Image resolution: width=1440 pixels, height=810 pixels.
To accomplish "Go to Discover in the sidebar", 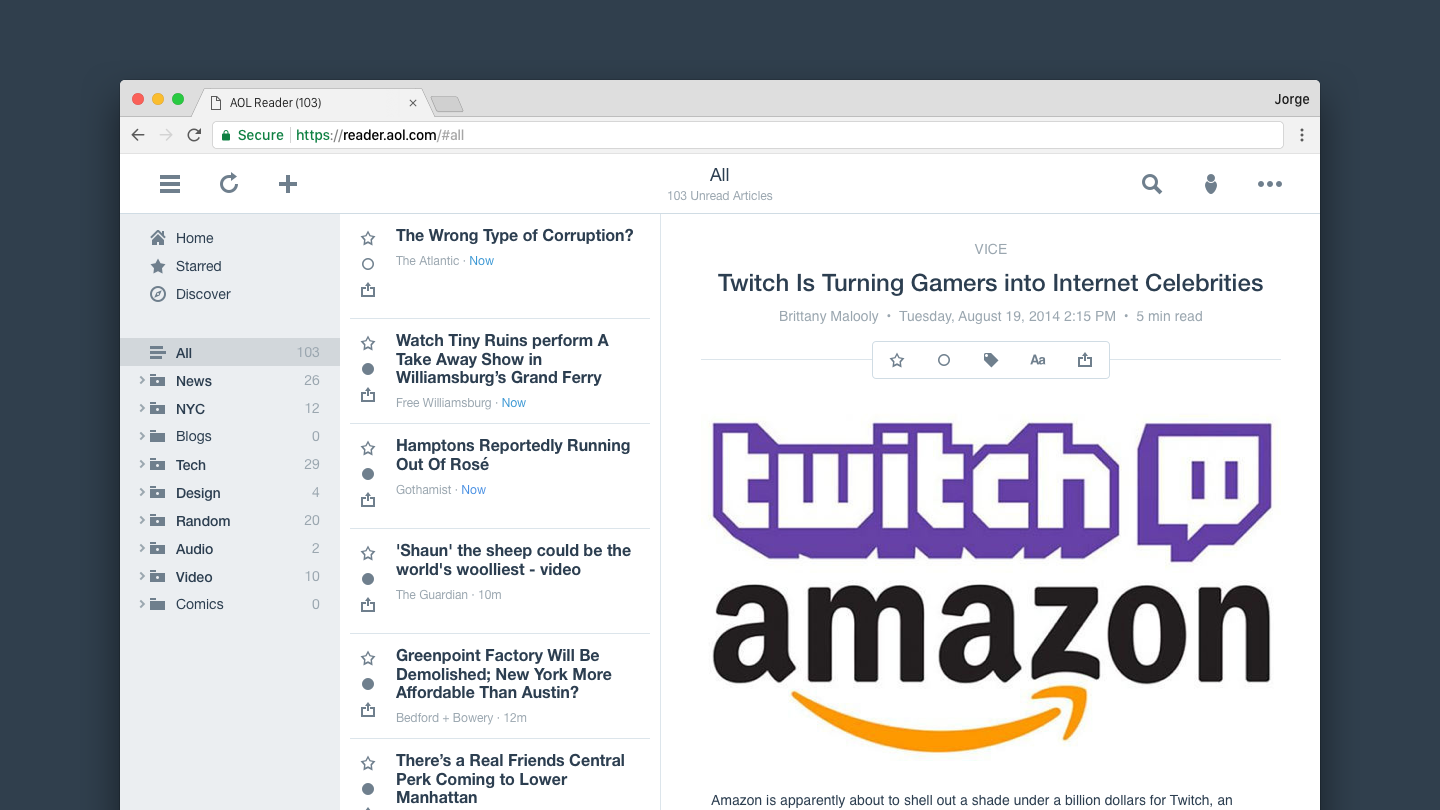I will tap(203, 294).
